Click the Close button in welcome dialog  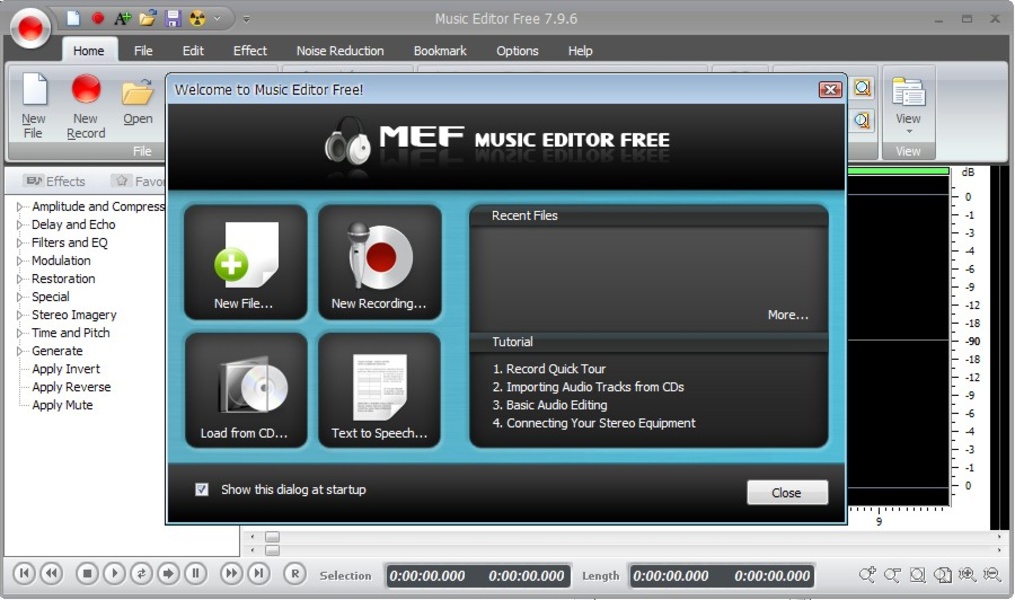[786, 493]
